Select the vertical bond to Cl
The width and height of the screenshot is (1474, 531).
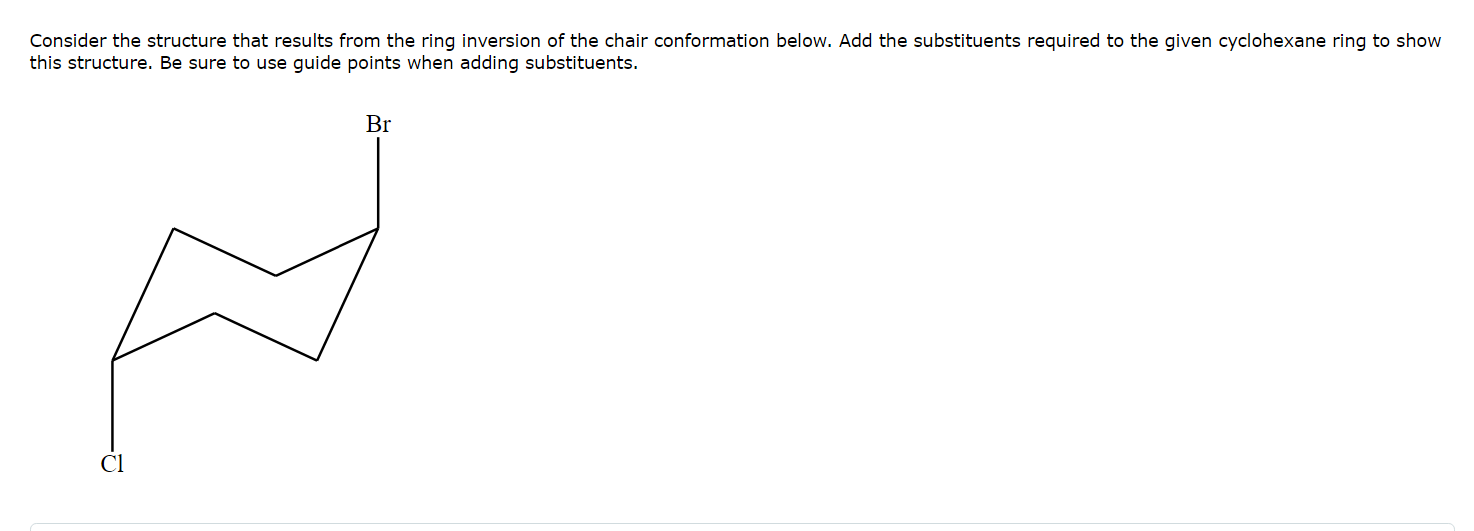tap(112, 405)
